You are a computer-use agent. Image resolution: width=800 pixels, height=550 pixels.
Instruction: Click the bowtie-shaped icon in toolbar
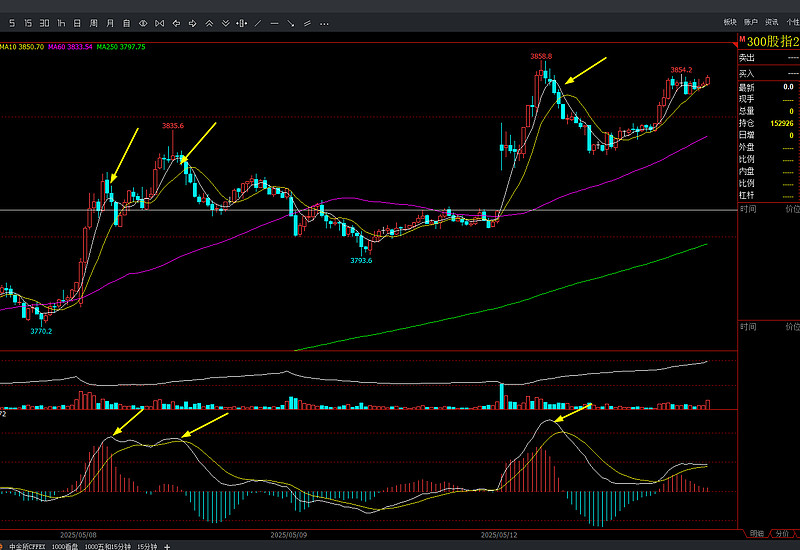click(159, 22)
